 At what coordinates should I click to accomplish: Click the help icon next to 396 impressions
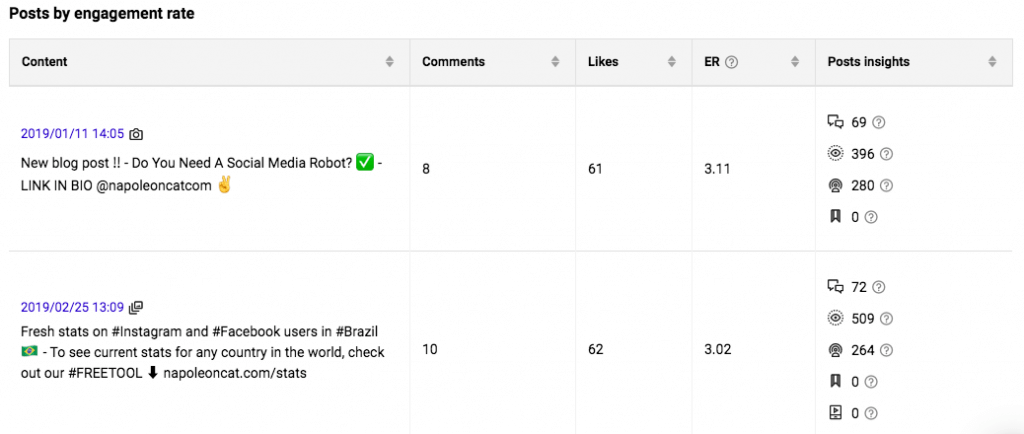click(x=886, y=154)
